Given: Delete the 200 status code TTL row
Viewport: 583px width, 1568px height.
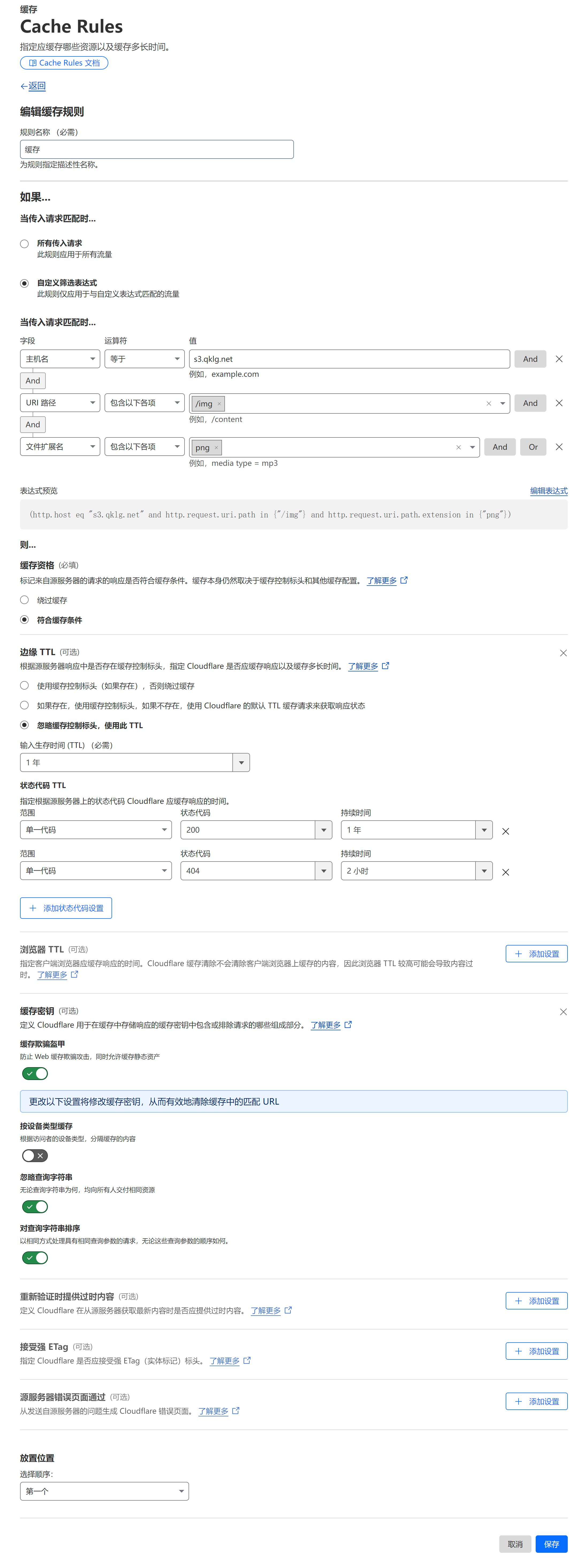Looking at the screenshot, I should 505,832.
